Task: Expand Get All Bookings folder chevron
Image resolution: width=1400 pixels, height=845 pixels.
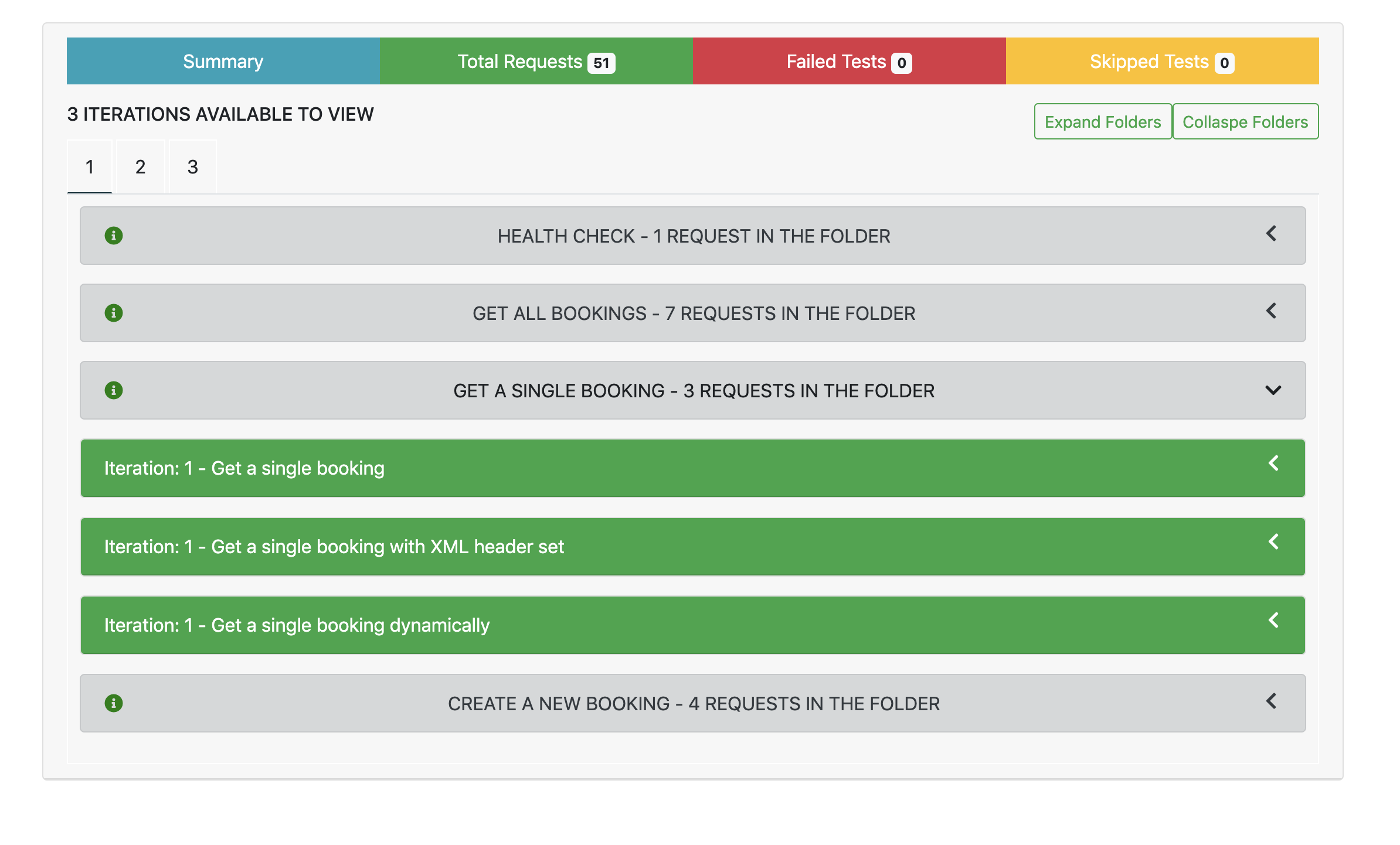Action: 1271,311
